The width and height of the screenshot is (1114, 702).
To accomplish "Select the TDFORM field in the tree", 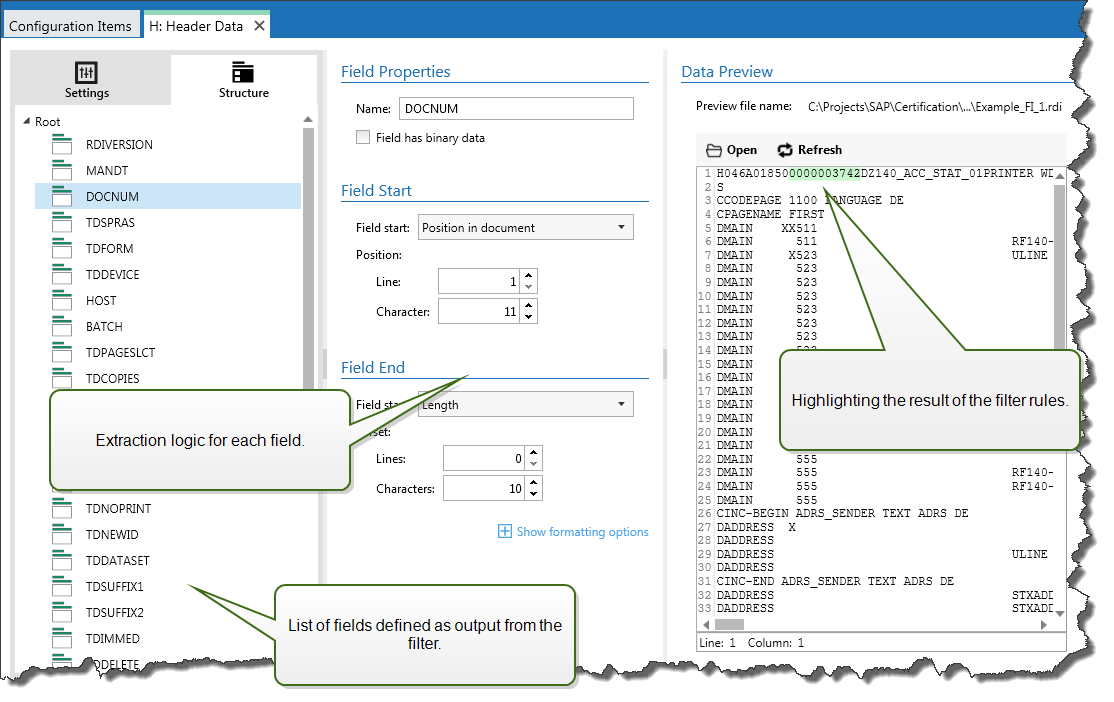I will pyautogui.click(x=110, y=249).
